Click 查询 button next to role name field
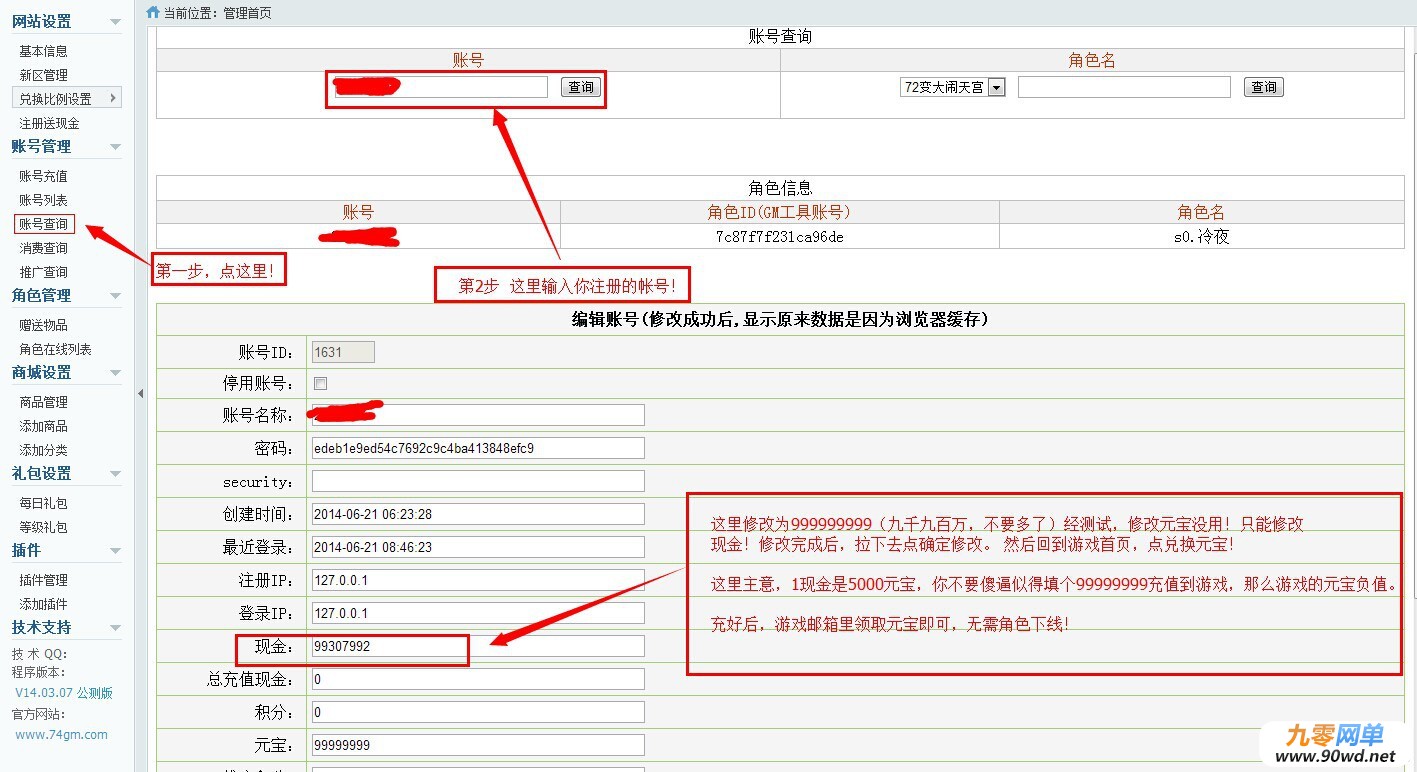1417x772 pixels. [1264, 87]
